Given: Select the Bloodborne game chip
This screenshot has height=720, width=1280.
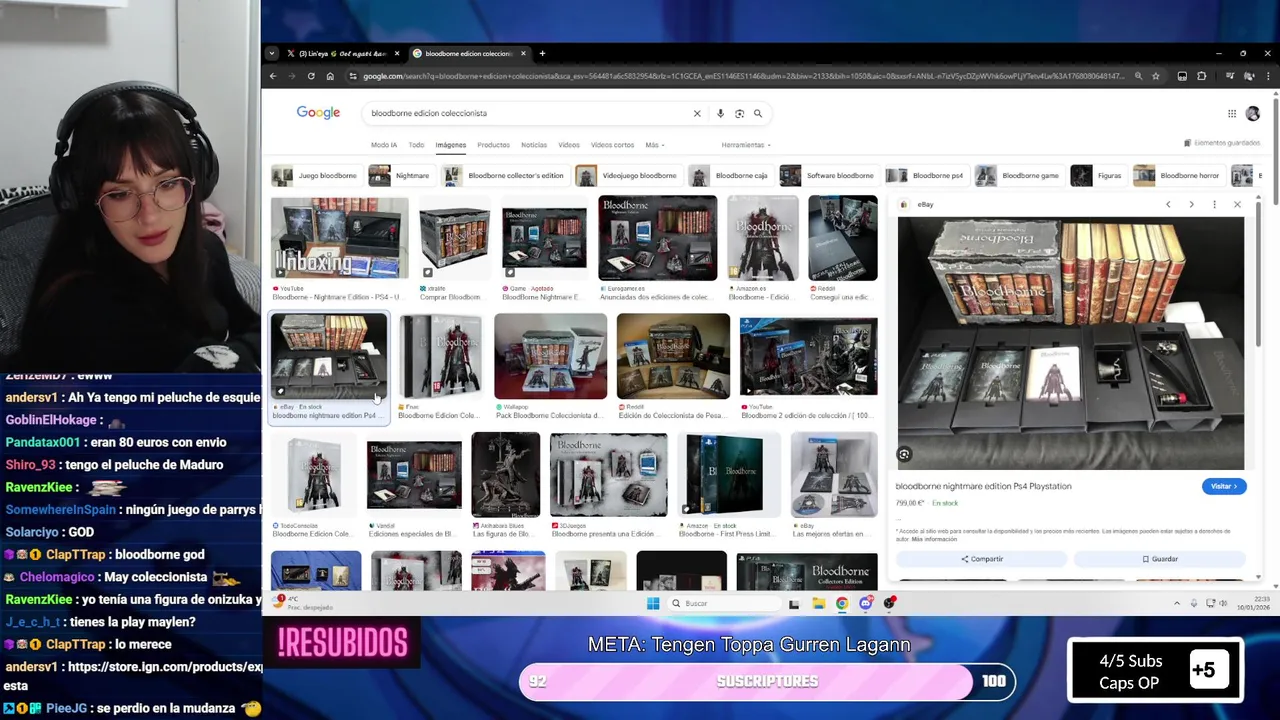Looking at the screenshot, I should tap(1019, 176).
